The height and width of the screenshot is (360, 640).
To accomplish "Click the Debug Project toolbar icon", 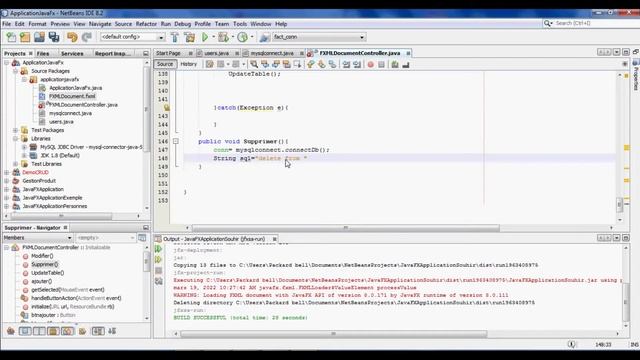I will [223, 37].
